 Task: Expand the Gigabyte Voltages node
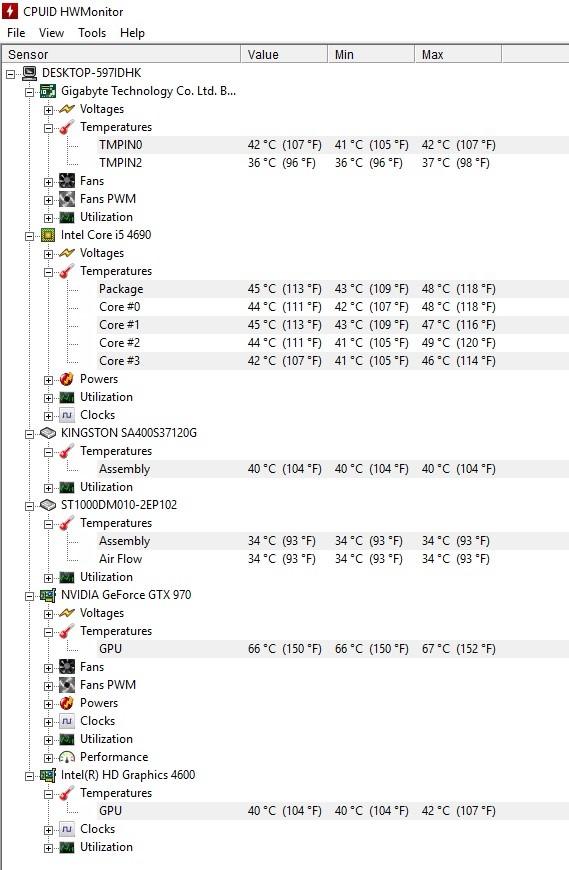(48, 110)
